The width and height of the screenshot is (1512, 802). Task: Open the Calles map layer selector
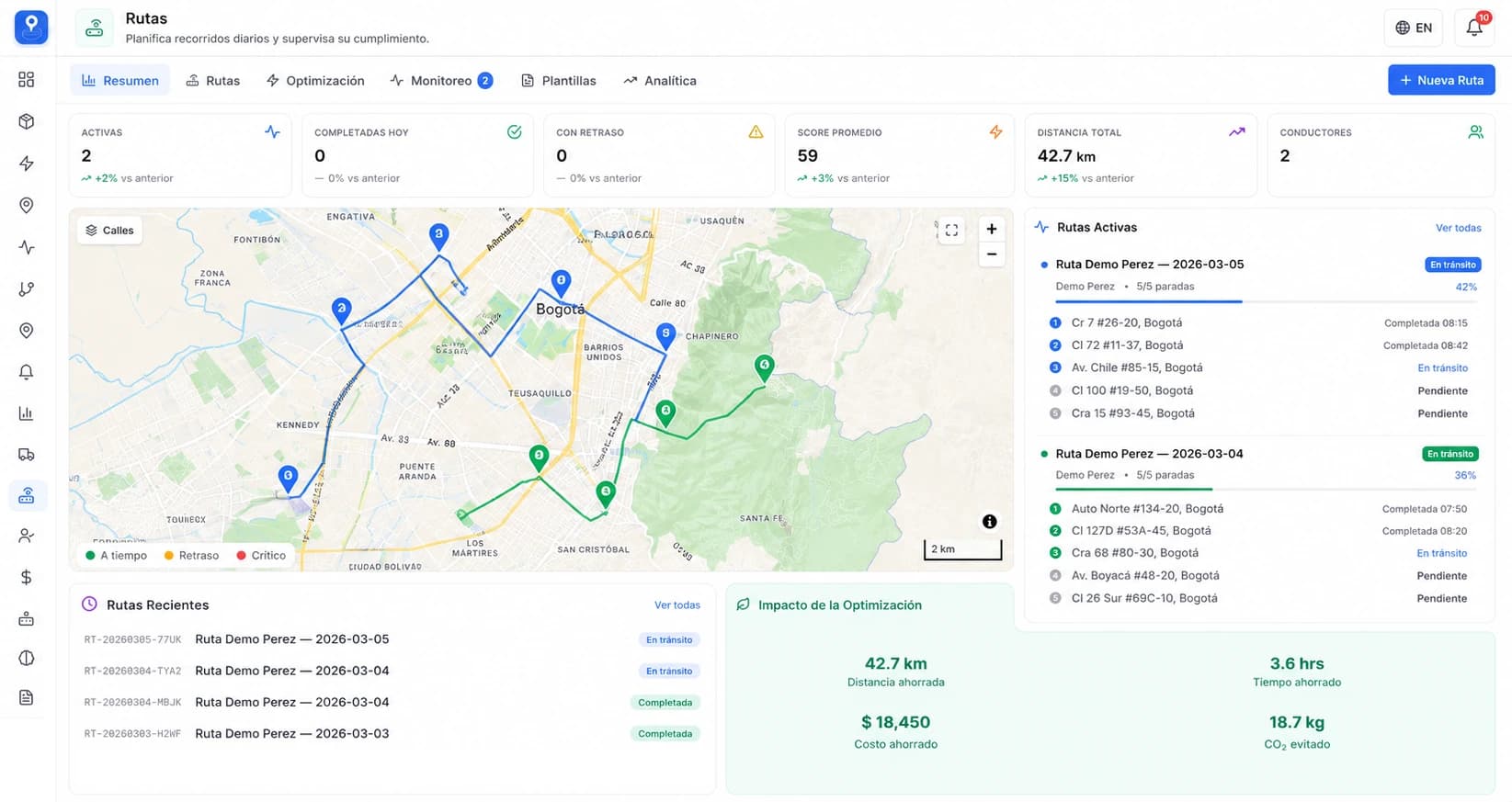coord(110,231)
